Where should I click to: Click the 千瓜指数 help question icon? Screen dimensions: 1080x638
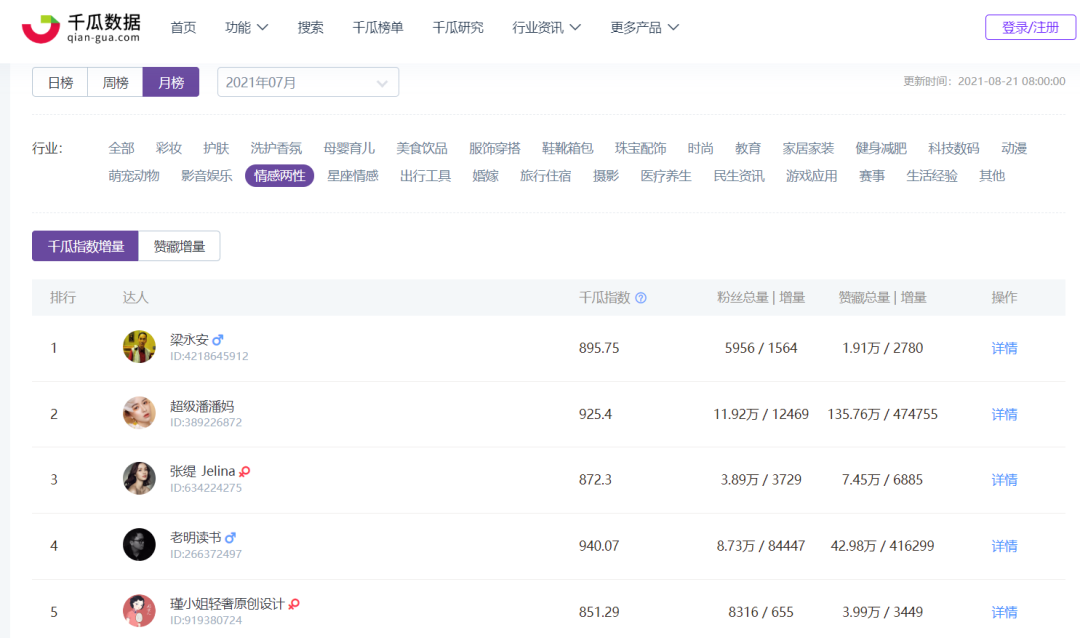(x=641, y=298)
